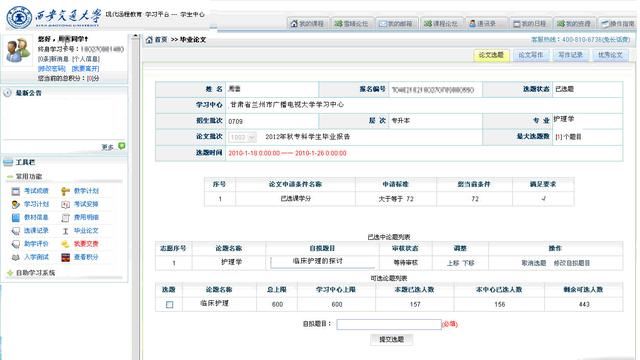Click the home icon beside 首页

click(x=149, y=40)
